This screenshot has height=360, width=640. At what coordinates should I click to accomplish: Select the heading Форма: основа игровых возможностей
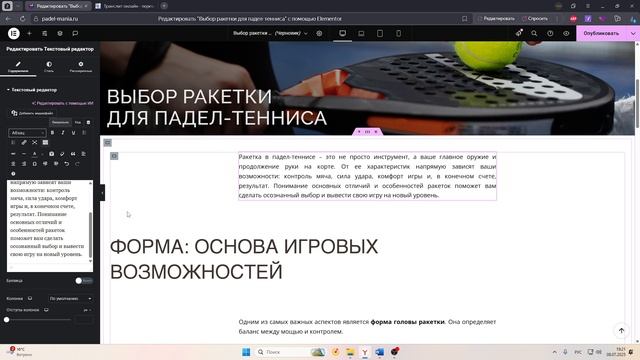[244, 259]
